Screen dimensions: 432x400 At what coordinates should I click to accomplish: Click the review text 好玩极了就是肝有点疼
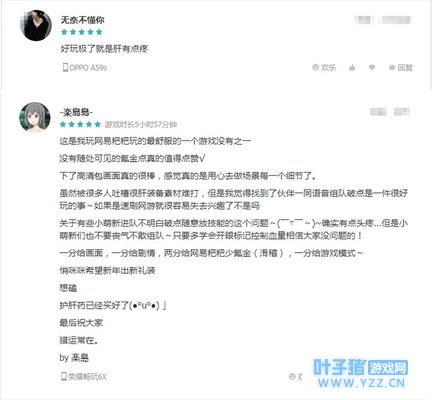[x=104, y=49]
